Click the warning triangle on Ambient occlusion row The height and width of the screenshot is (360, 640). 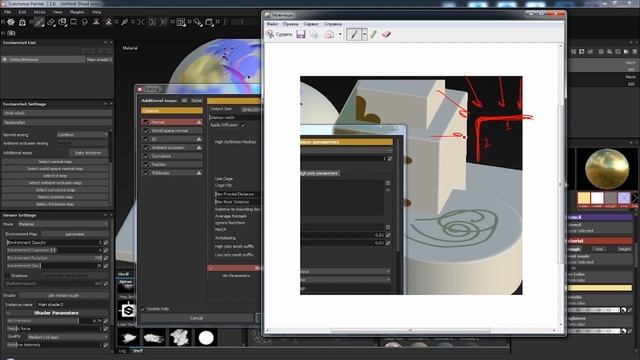click(x=199, y=147)
